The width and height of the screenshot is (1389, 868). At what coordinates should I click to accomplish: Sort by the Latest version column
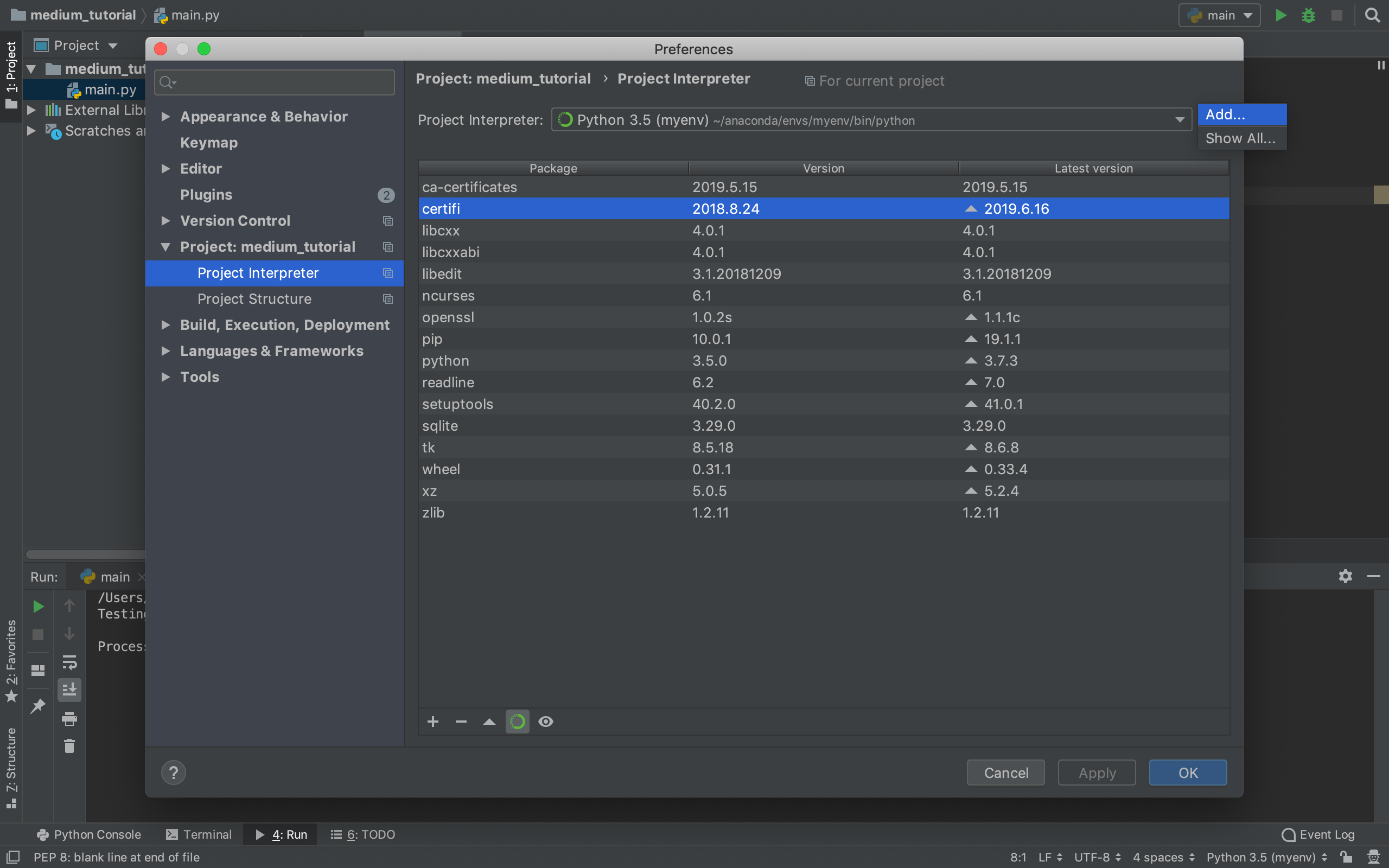1094,168
